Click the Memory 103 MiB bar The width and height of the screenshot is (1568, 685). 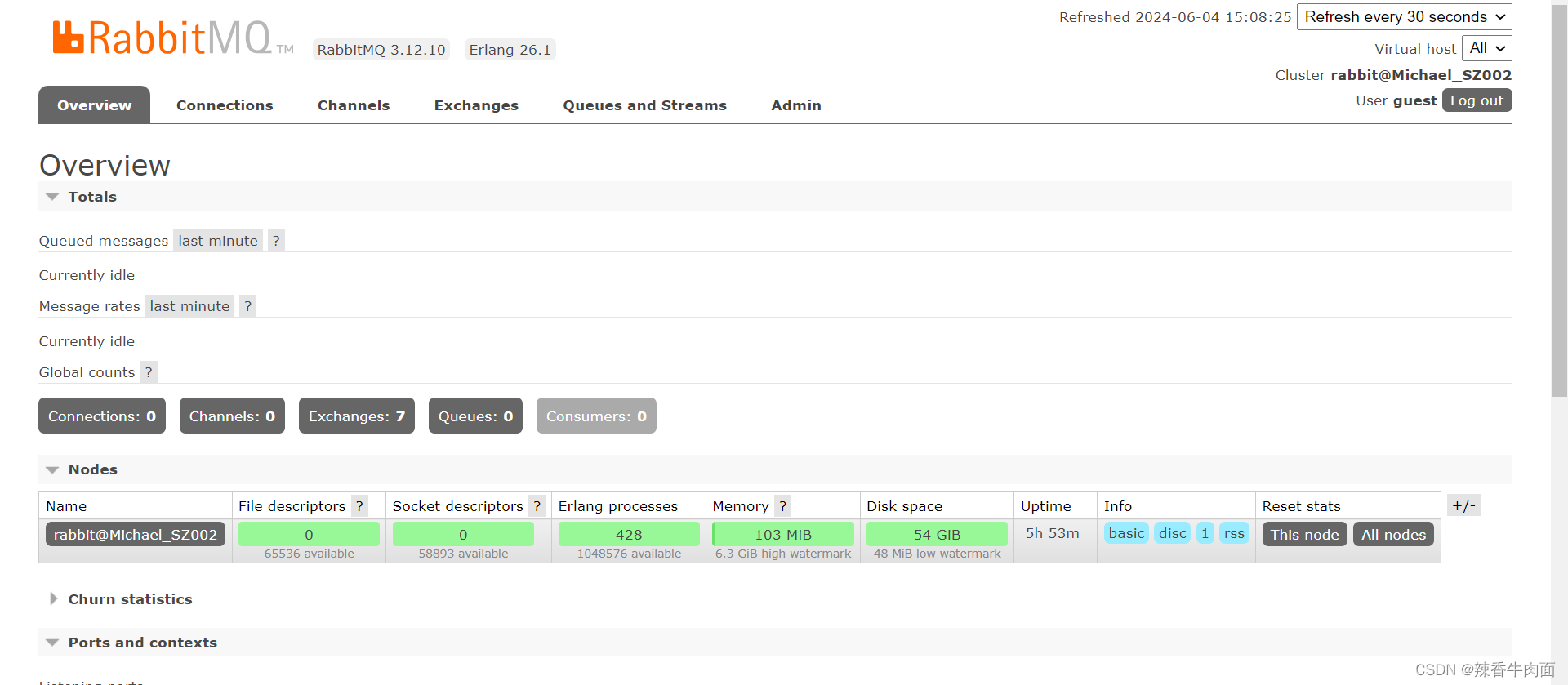(783, 534)
